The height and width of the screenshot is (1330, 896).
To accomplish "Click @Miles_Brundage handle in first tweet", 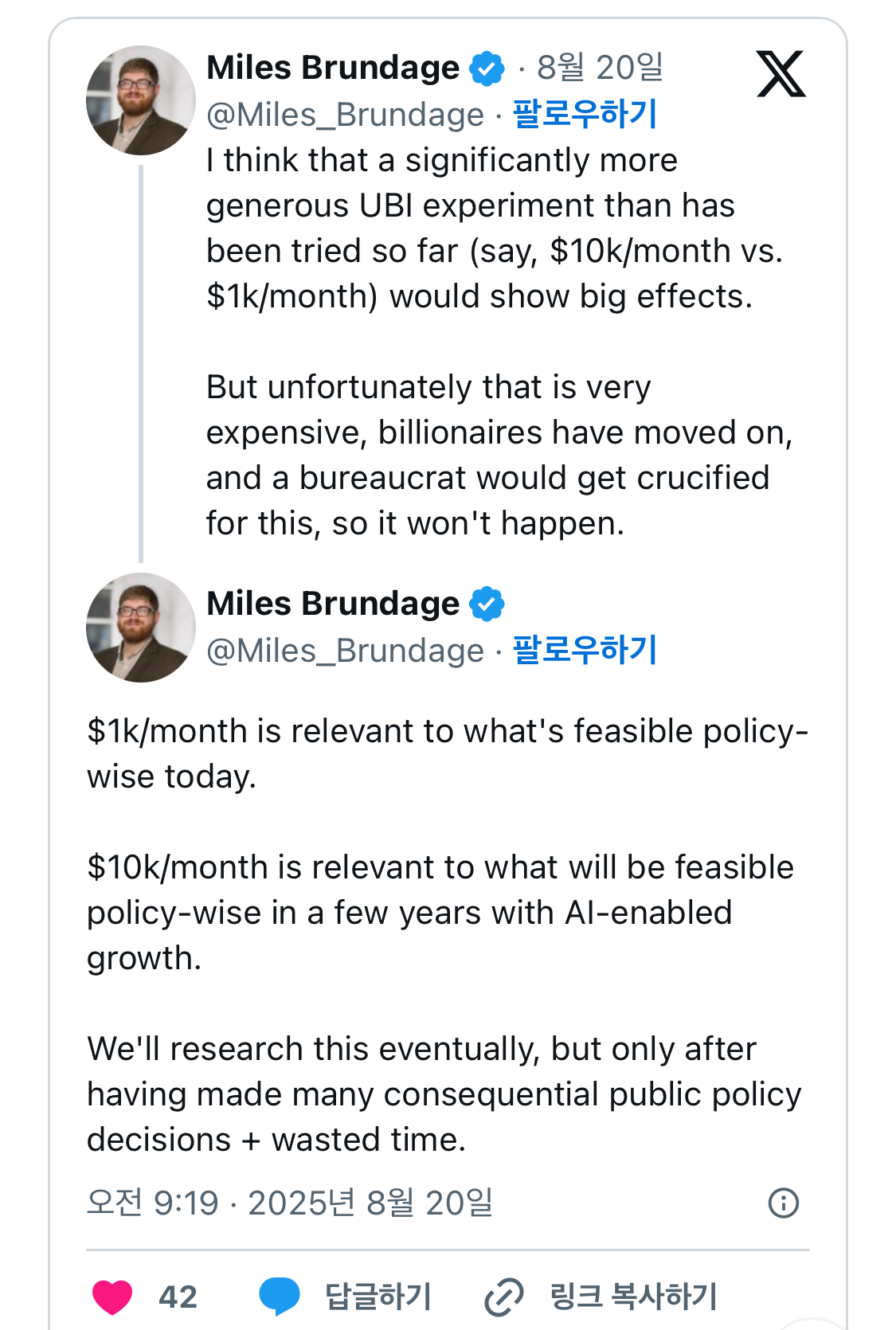I will 345,115.
